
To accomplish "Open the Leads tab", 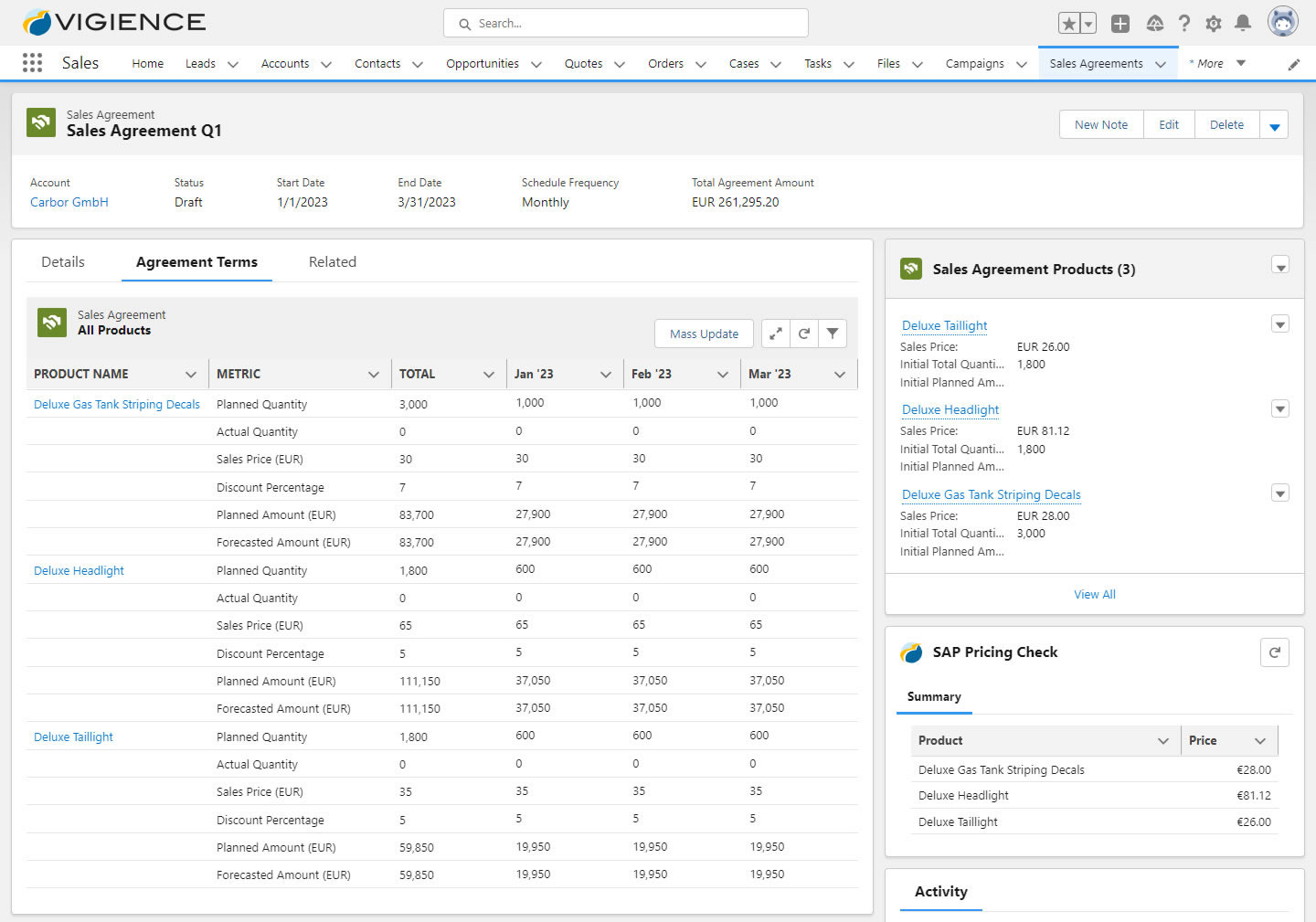I will [200, 64].
